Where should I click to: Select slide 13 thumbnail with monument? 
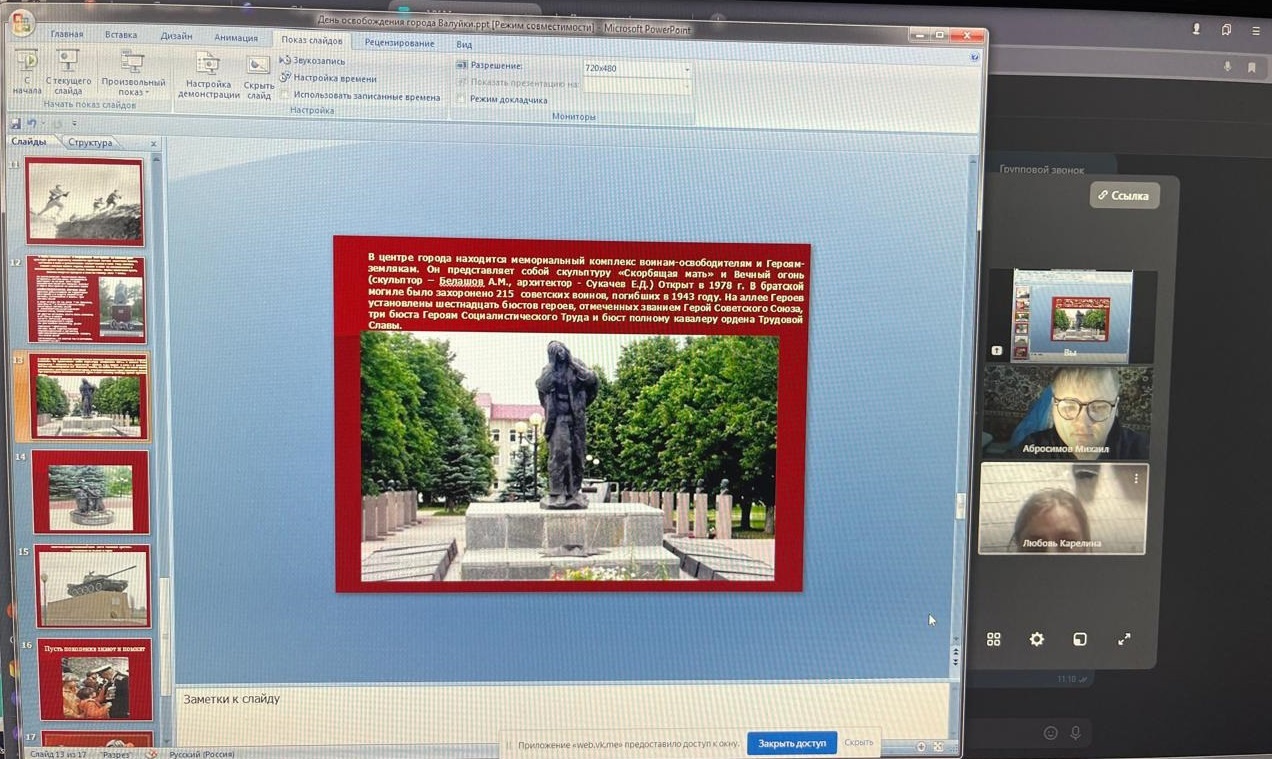point(89,396)
